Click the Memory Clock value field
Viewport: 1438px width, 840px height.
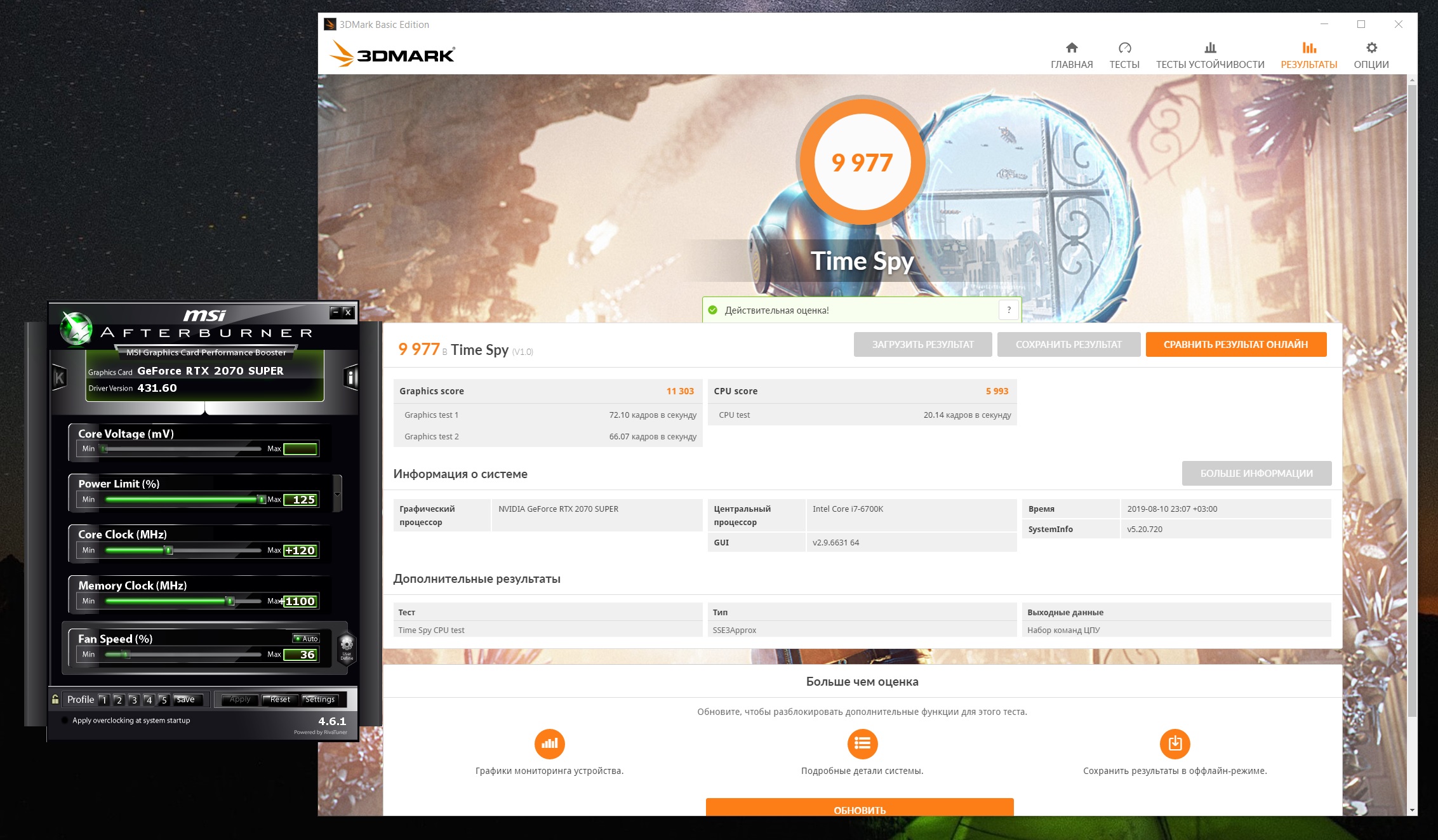[x=300, y=601]
